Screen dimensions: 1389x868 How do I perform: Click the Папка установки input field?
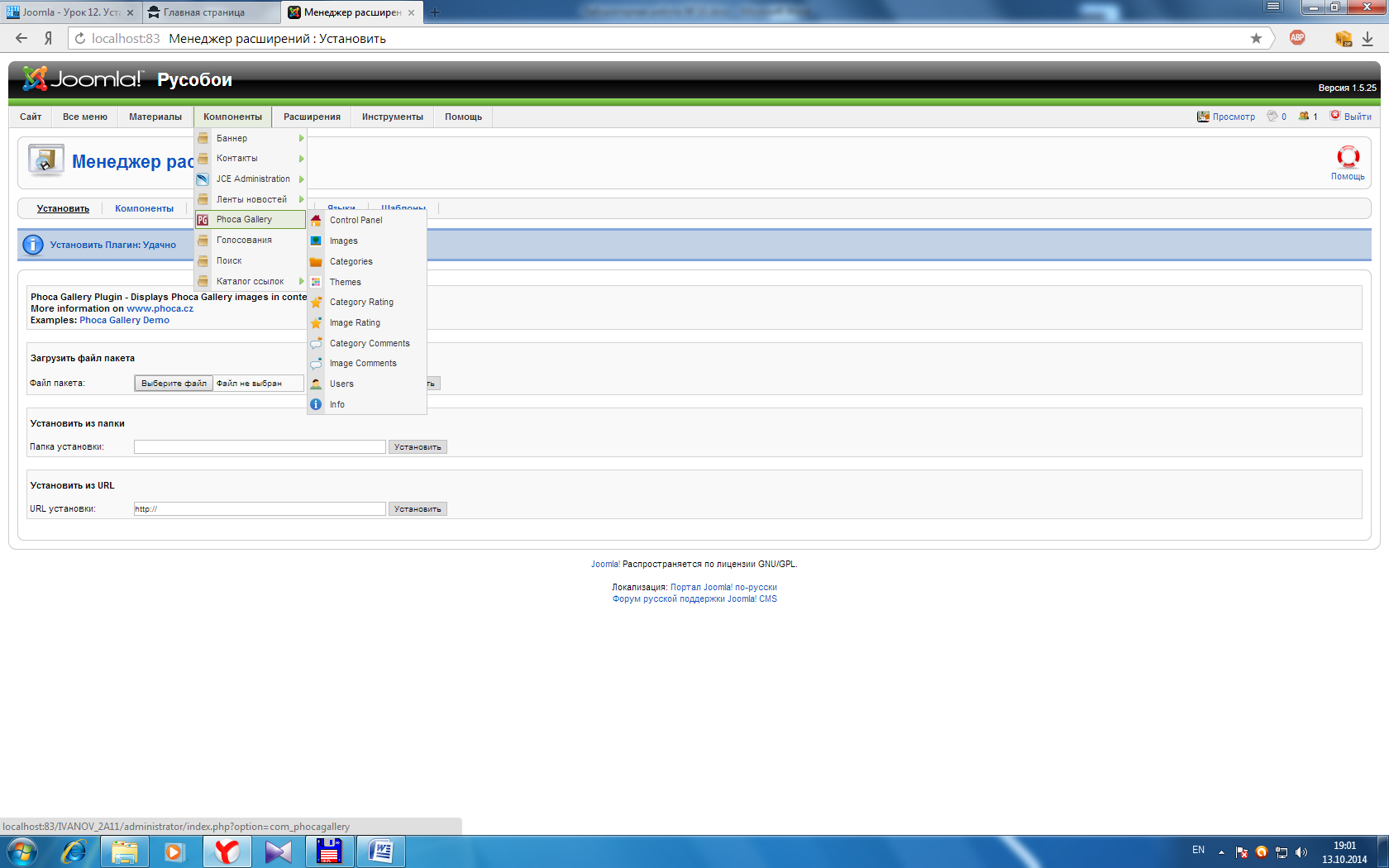(260, 447)
